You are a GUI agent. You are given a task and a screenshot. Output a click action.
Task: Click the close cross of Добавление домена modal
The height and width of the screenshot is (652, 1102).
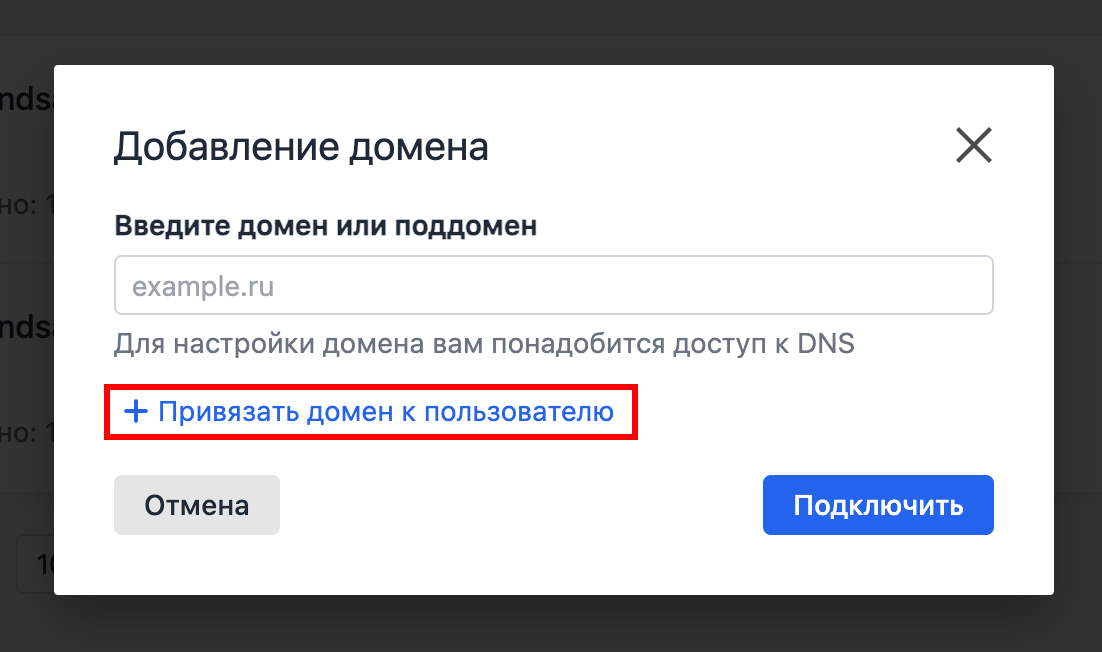tap(974, 145)
